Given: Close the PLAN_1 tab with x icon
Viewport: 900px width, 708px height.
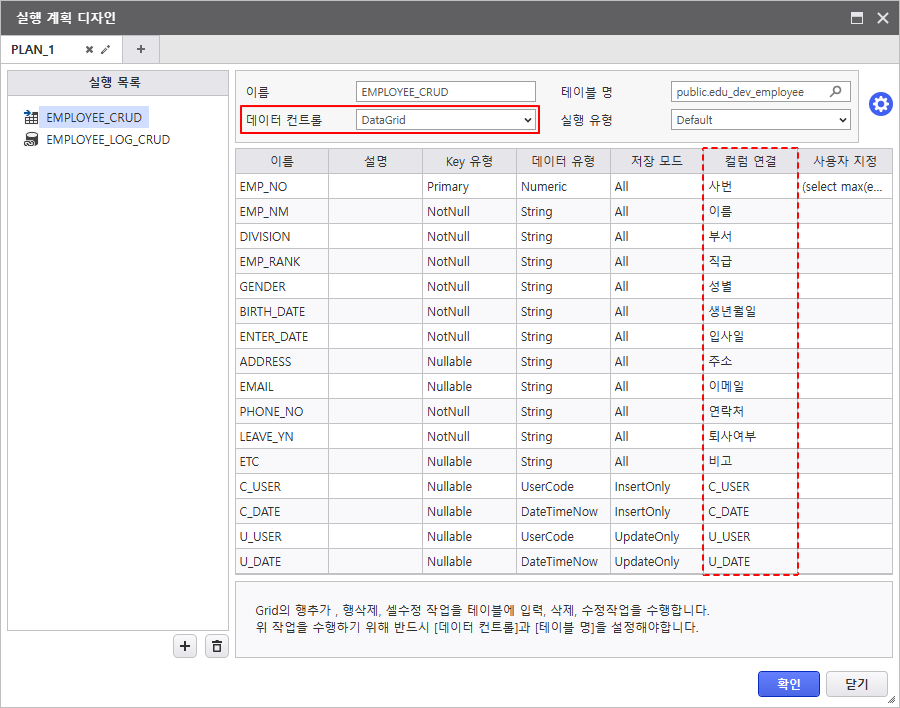Looking at the screenshot, I should (x=89, y=49).
